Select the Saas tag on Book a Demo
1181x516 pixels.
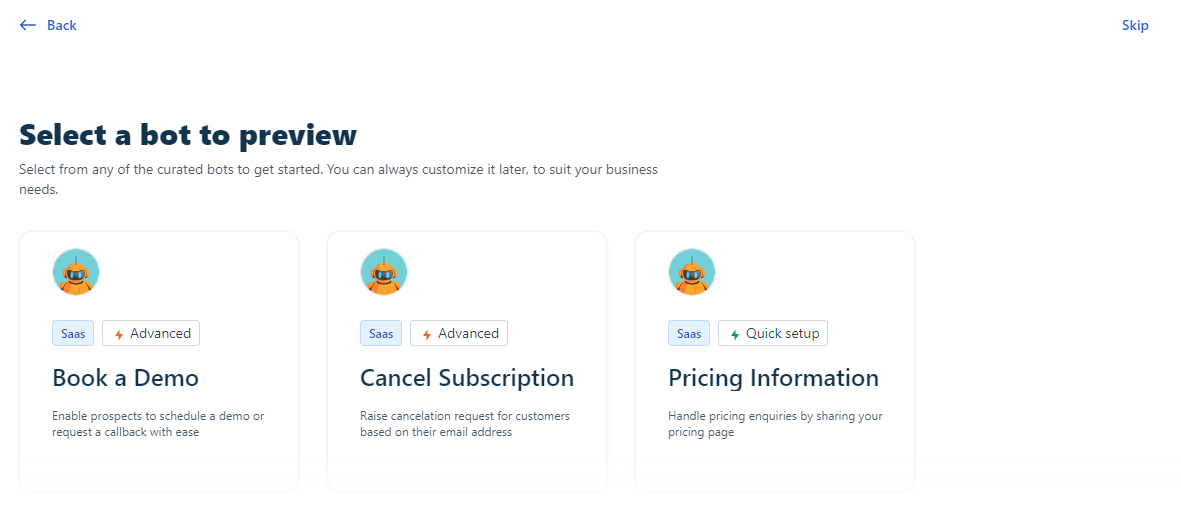[x=73, y=333]
